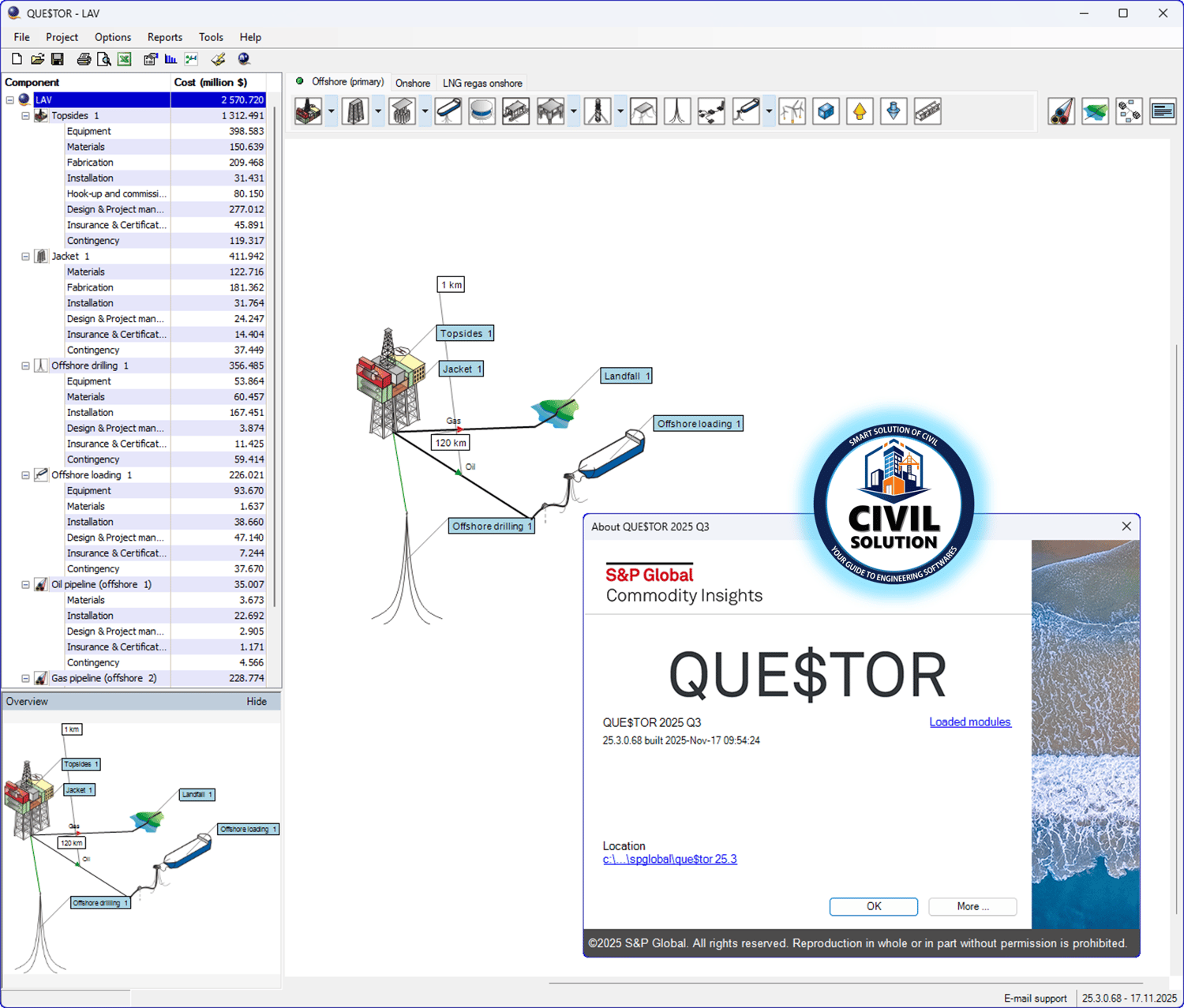
Task: Click the component tree vertical scrollbar
Action: tap(275, 355)
